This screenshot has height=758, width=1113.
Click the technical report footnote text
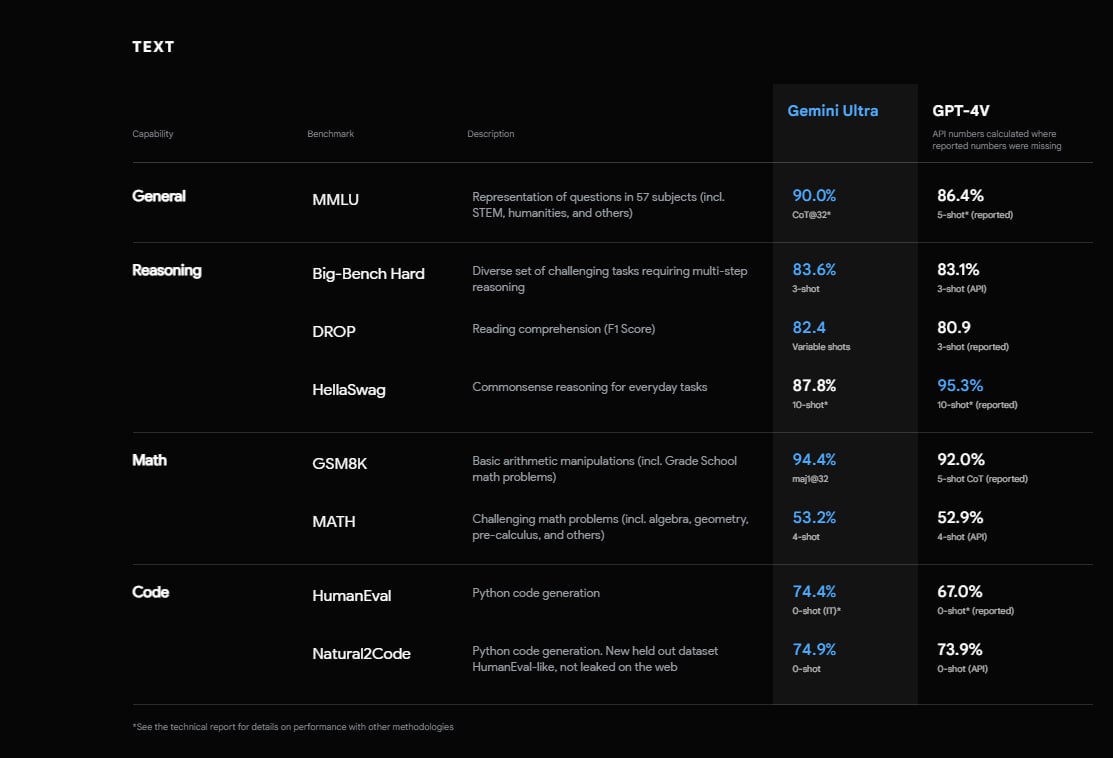292,727
